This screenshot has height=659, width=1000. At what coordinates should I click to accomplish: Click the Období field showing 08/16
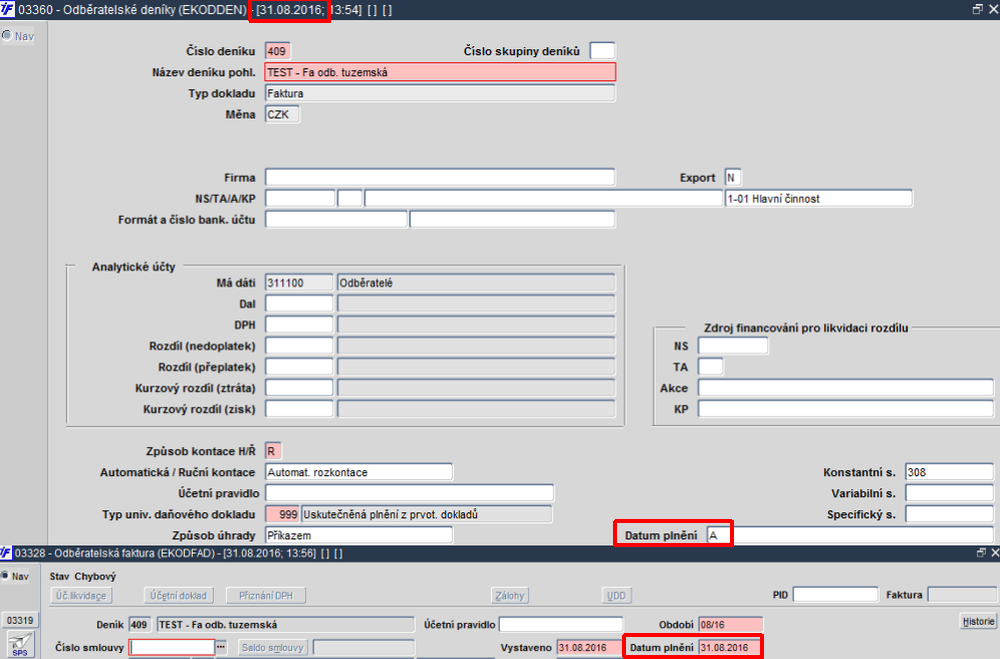pos(731,625)
